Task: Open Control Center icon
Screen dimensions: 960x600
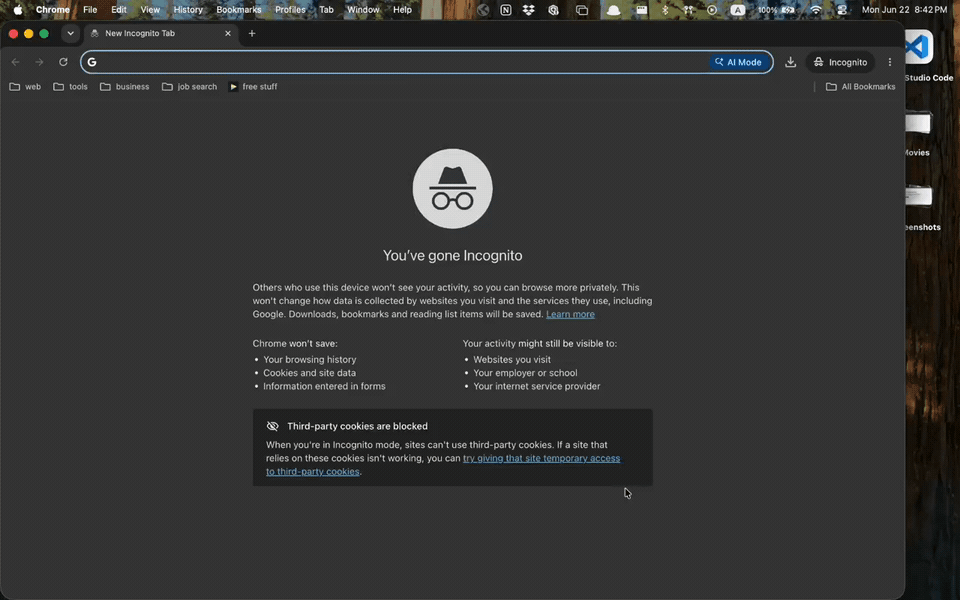Action: [x=842, y=10]
